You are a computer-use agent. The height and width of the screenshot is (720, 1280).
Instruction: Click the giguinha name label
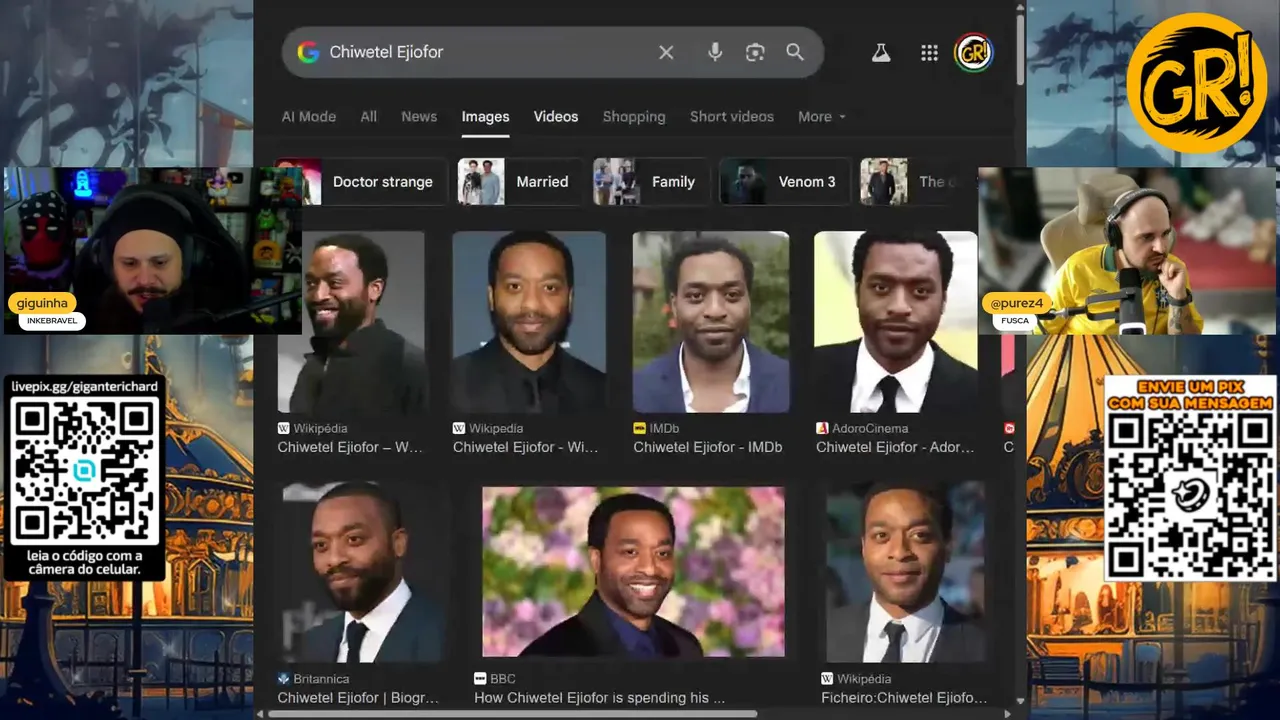(42, 302)
